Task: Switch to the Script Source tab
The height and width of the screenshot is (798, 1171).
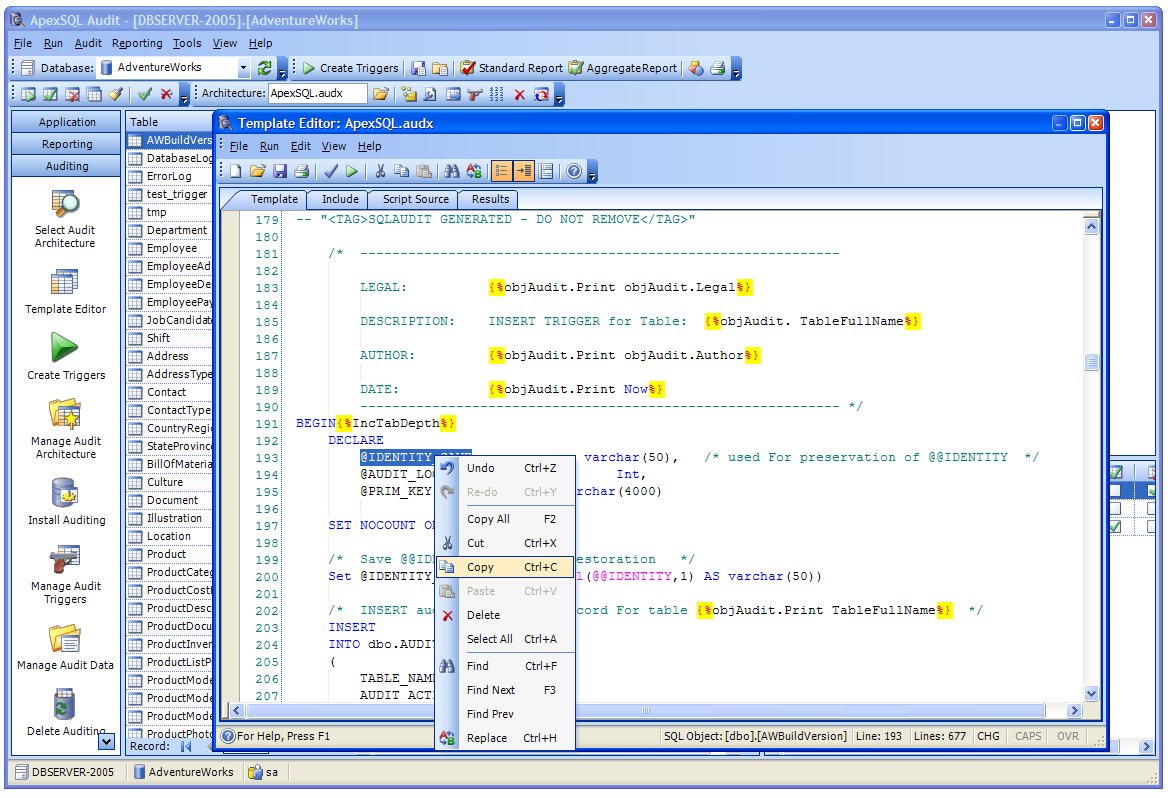Action: (416, 199)
